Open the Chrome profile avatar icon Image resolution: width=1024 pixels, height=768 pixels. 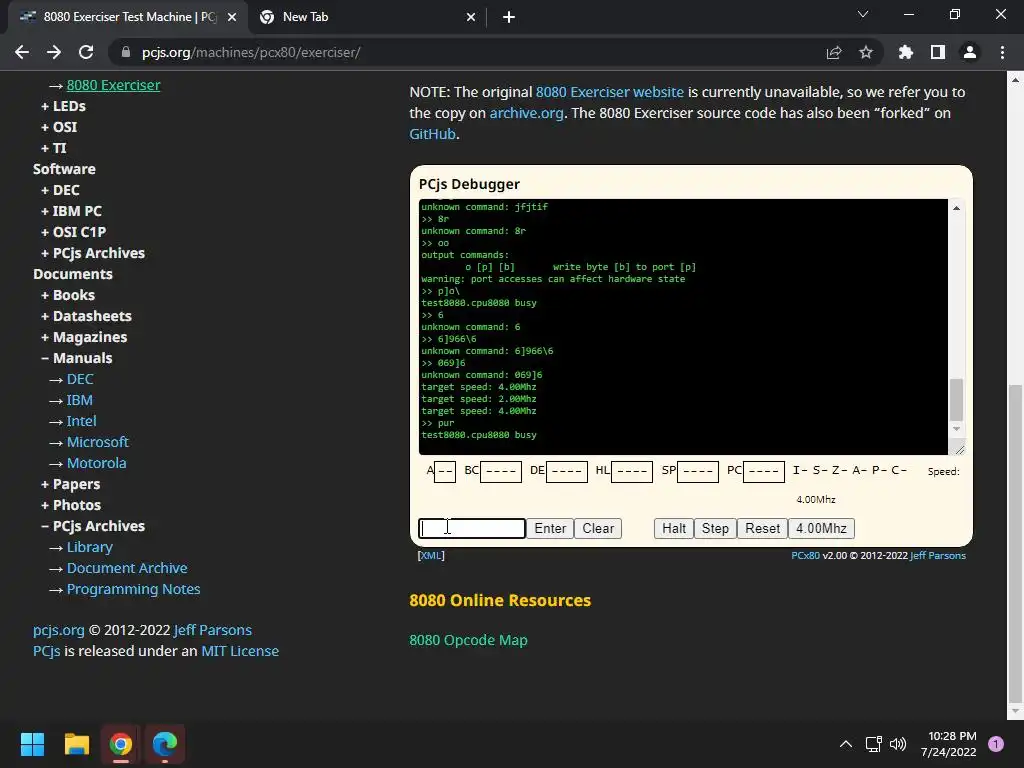970,52
